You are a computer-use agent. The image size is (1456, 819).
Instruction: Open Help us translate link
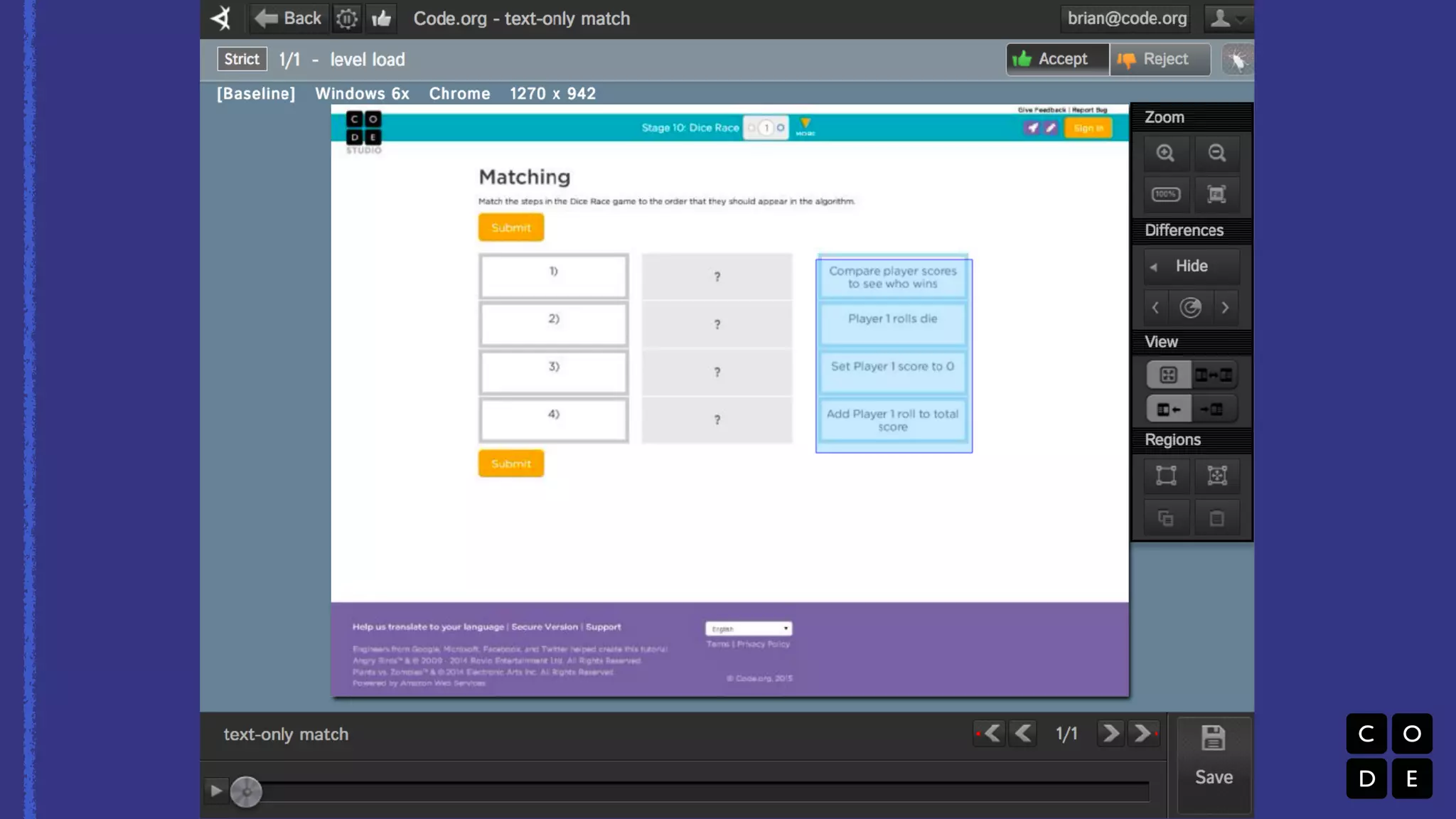tap(428, 627)
